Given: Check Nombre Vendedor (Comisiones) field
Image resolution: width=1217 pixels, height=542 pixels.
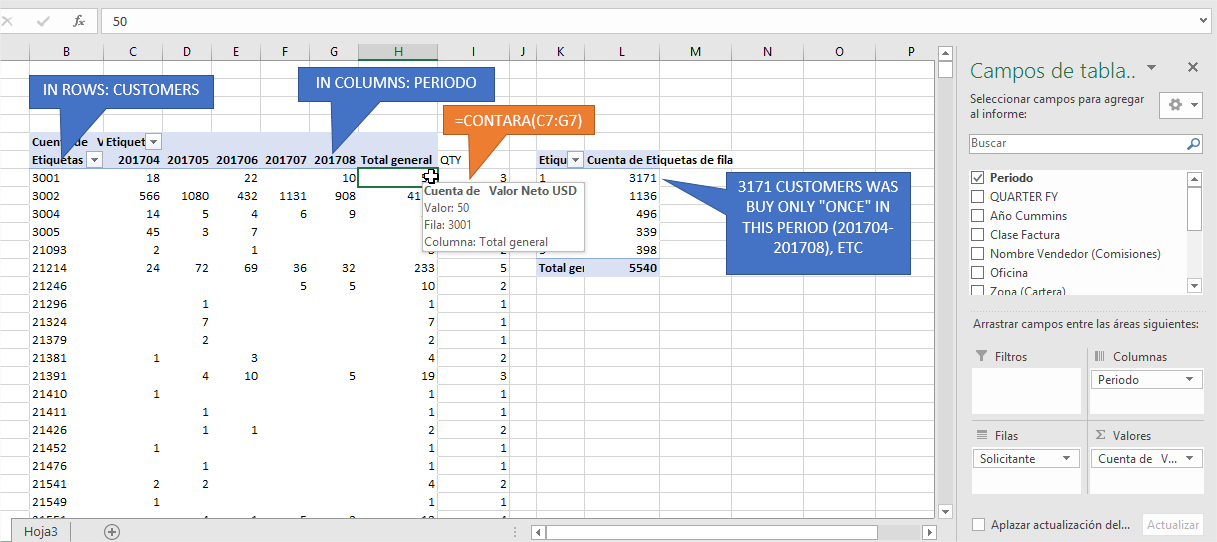Looking at the screenshot, I should pos(978,253).
